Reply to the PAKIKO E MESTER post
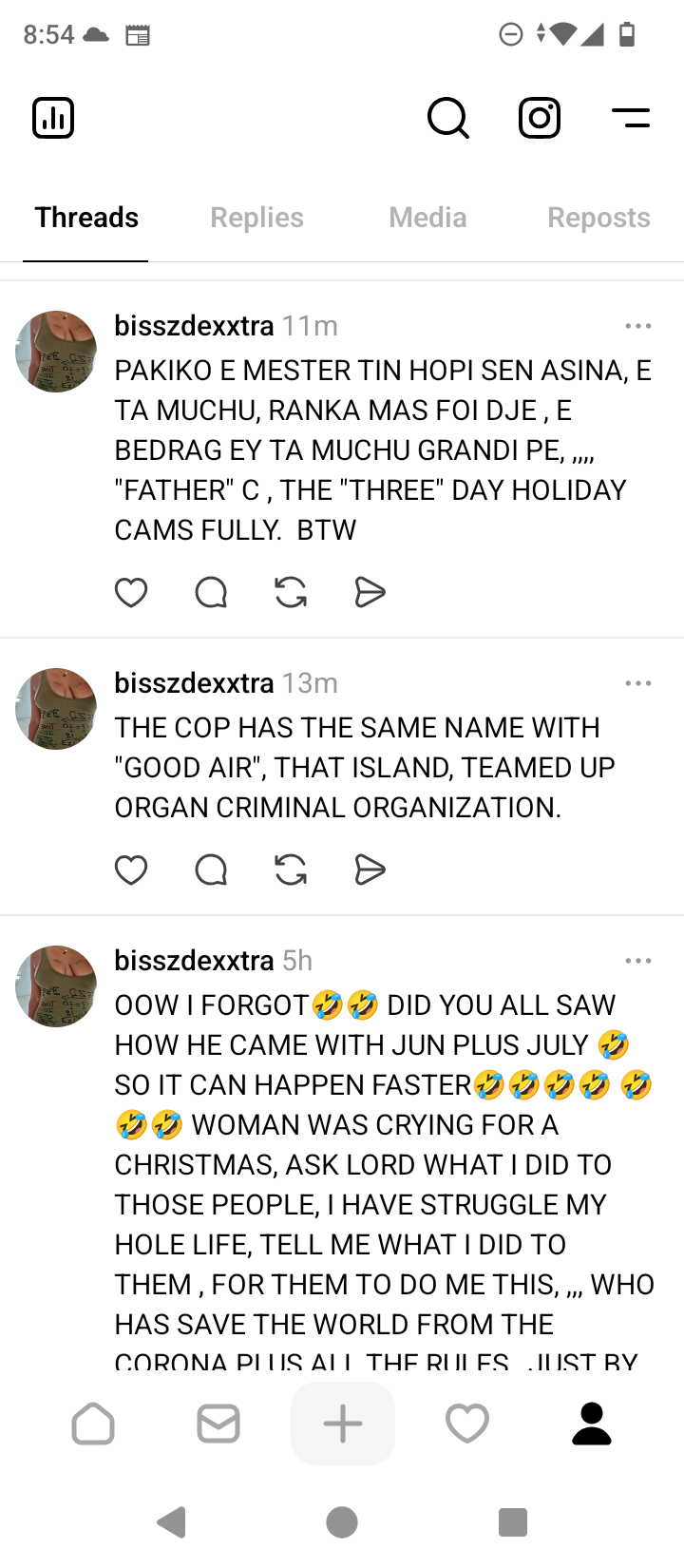This screenshot has width=684, height=1568. click(x=211, y=592)
